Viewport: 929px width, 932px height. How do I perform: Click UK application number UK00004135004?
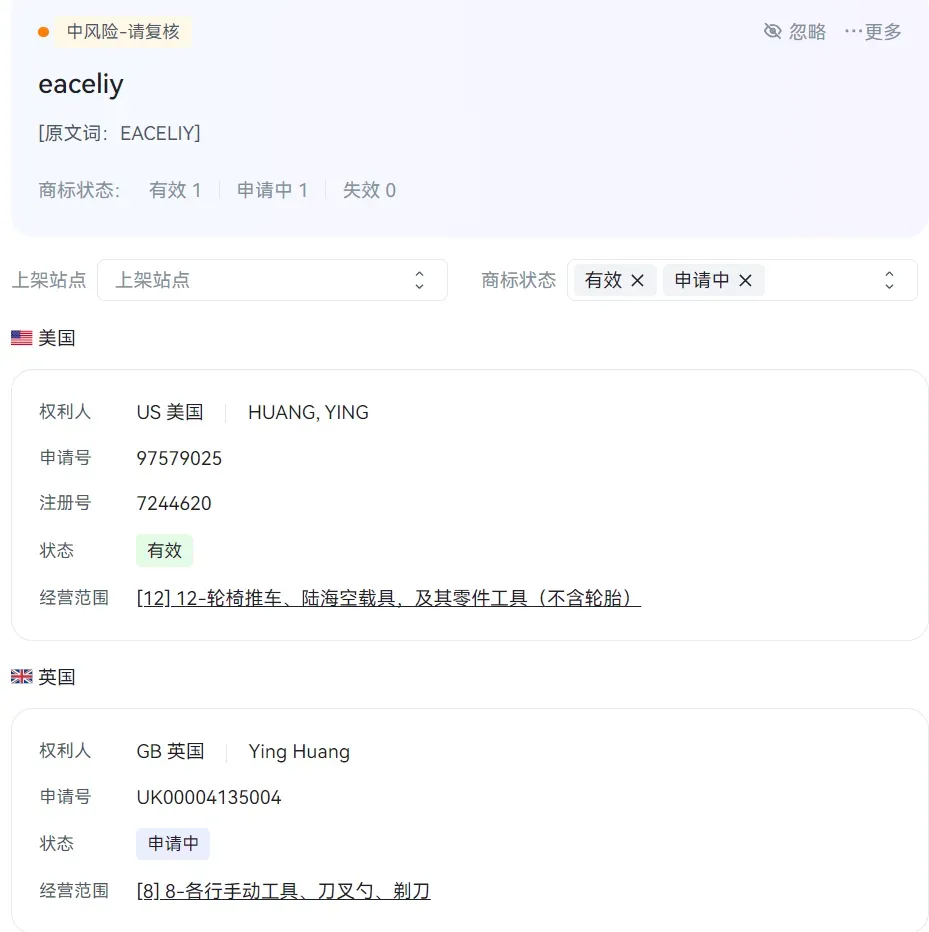pos(209,797)
